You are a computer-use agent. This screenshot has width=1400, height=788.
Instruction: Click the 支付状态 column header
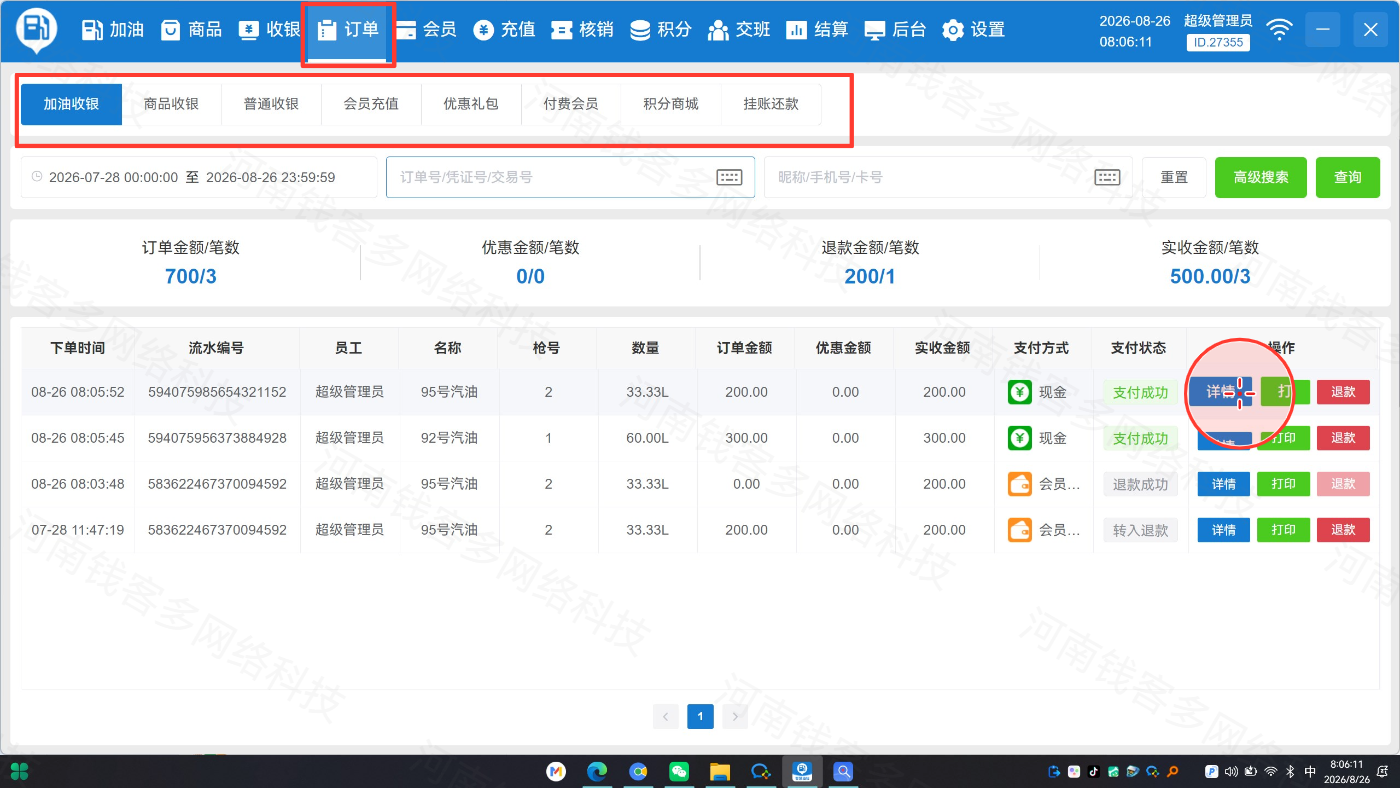[x=1139, y=348]
